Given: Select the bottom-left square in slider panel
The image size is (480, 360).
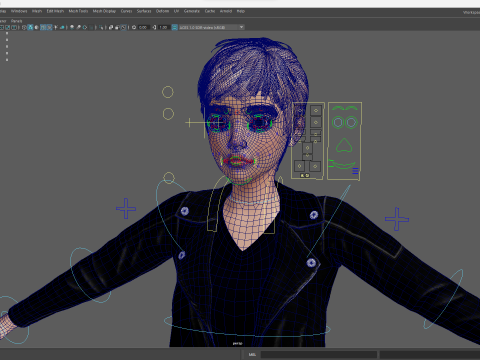Looking at the screenshot, I should [x=299, y=166].
